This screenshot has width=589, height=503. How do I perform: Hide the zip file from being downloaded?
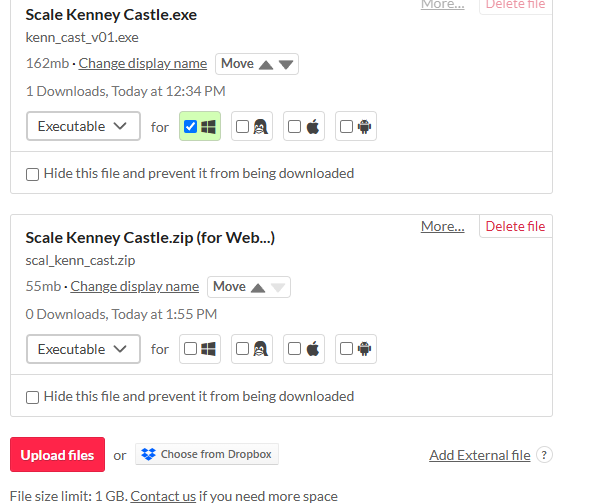(32, 397)
